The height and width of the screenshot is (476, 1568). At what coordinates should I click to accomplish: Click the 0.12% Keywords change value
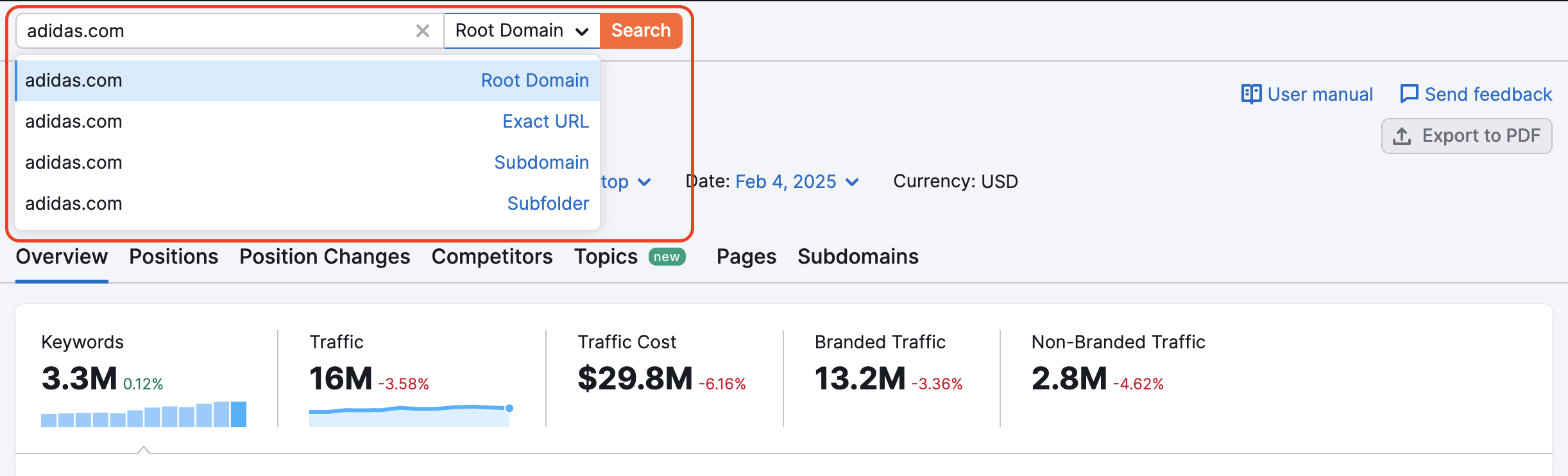tap(143, 384)
